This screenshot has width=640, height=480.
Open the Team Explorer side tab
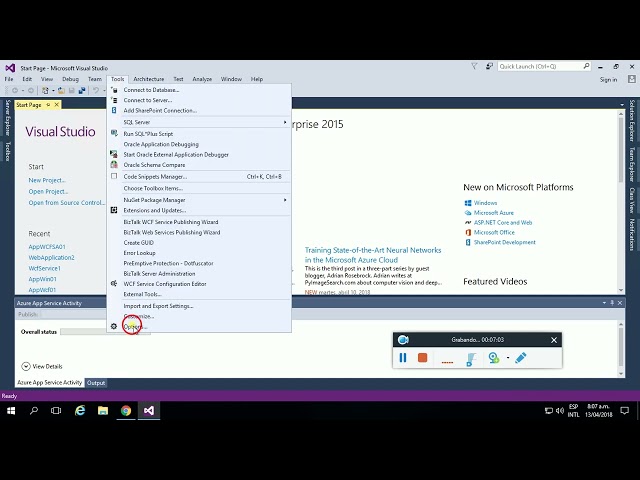632,165
